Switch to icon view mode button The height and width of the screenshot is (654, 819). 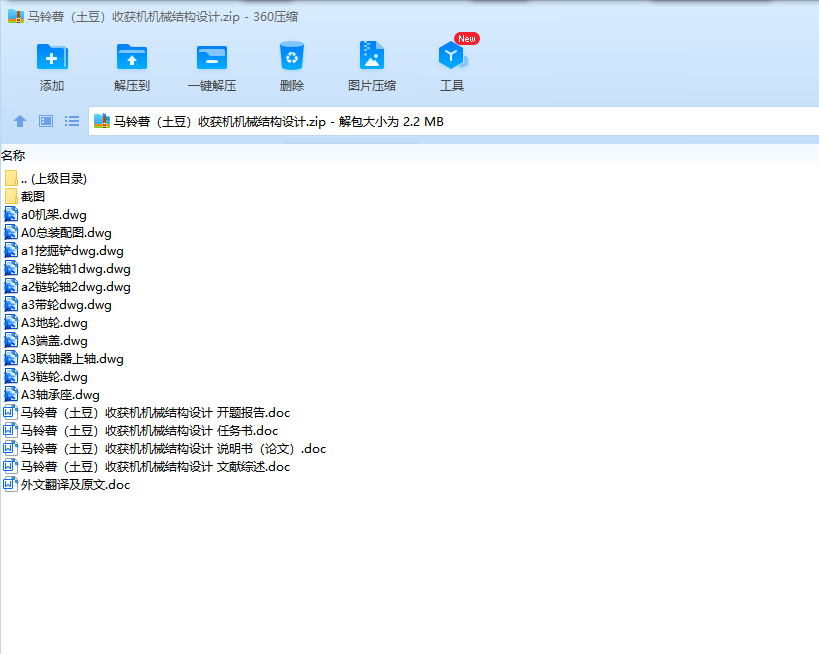pyautogui.click(x=46, y=121)
